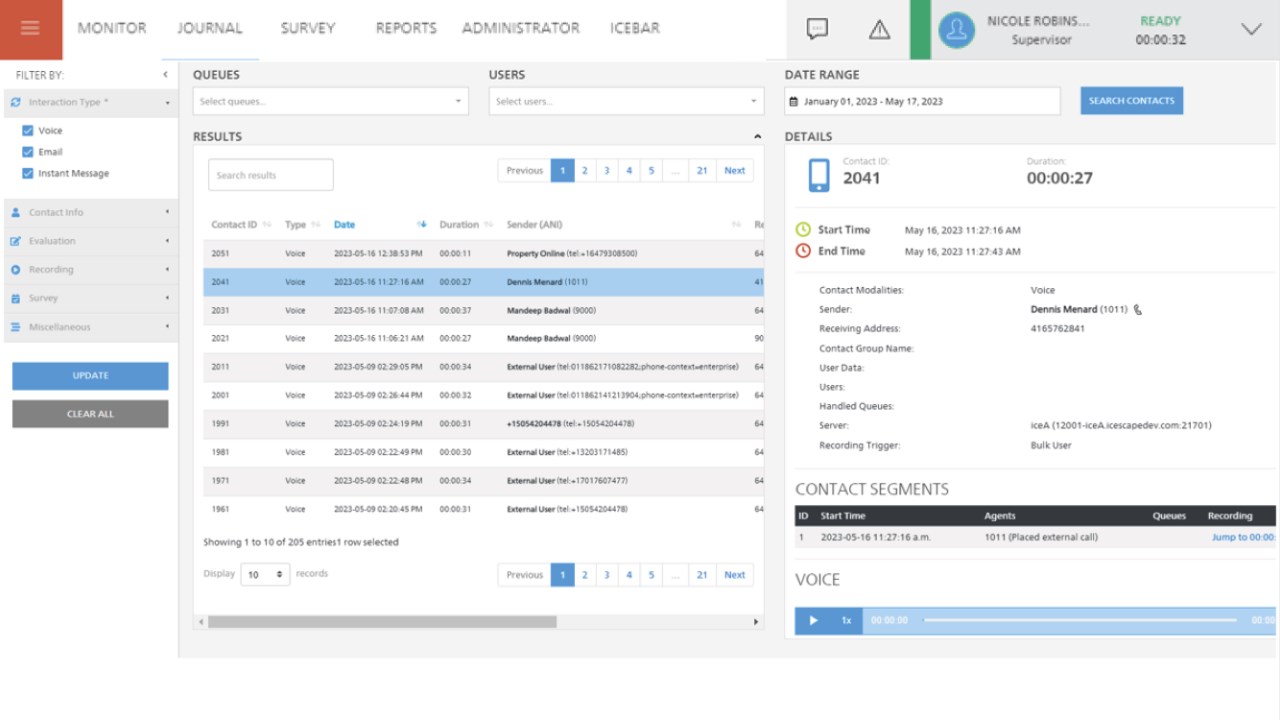
Task: Click the Jump to recording link
Action: click(1244, 538)
